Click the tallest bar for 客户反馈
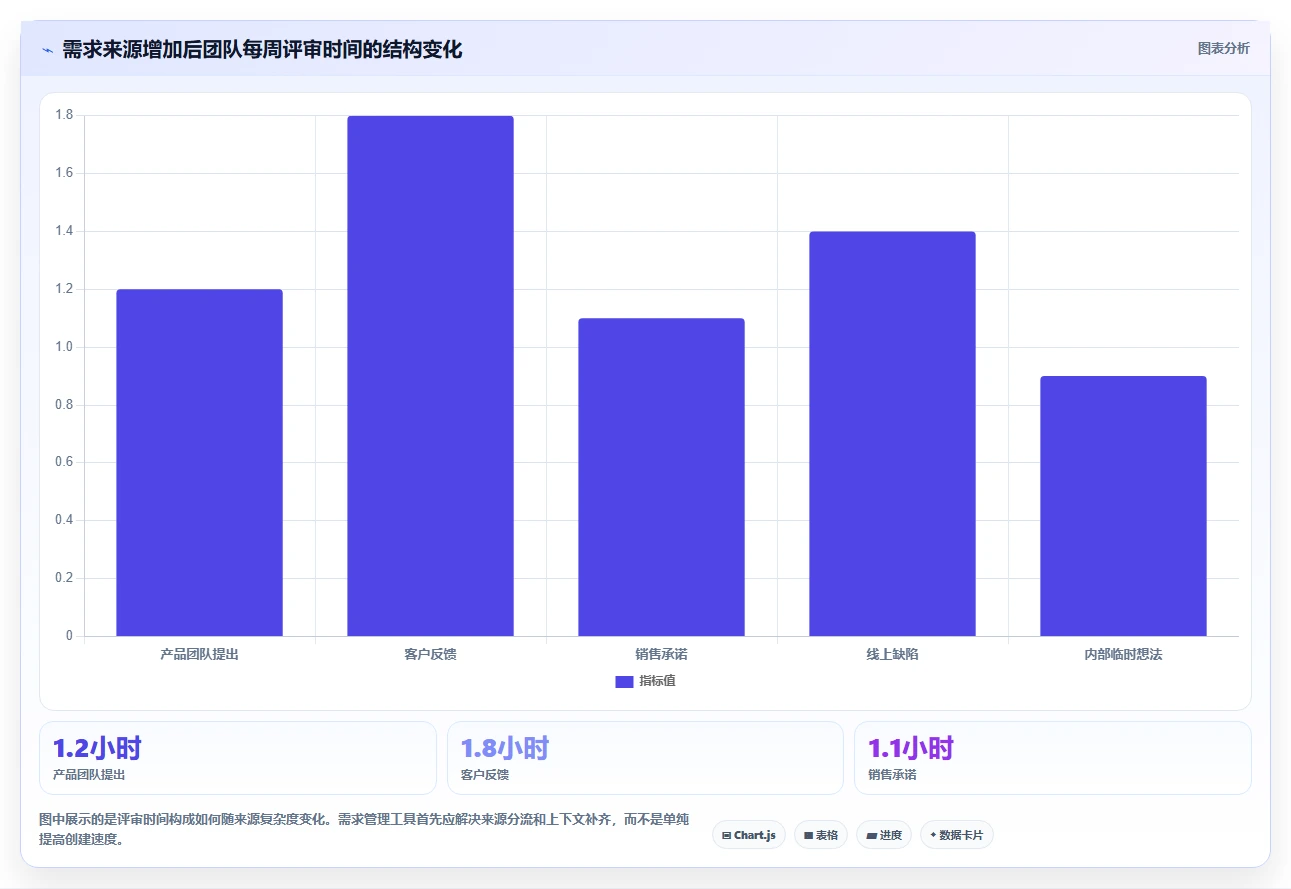 (430, 376)
